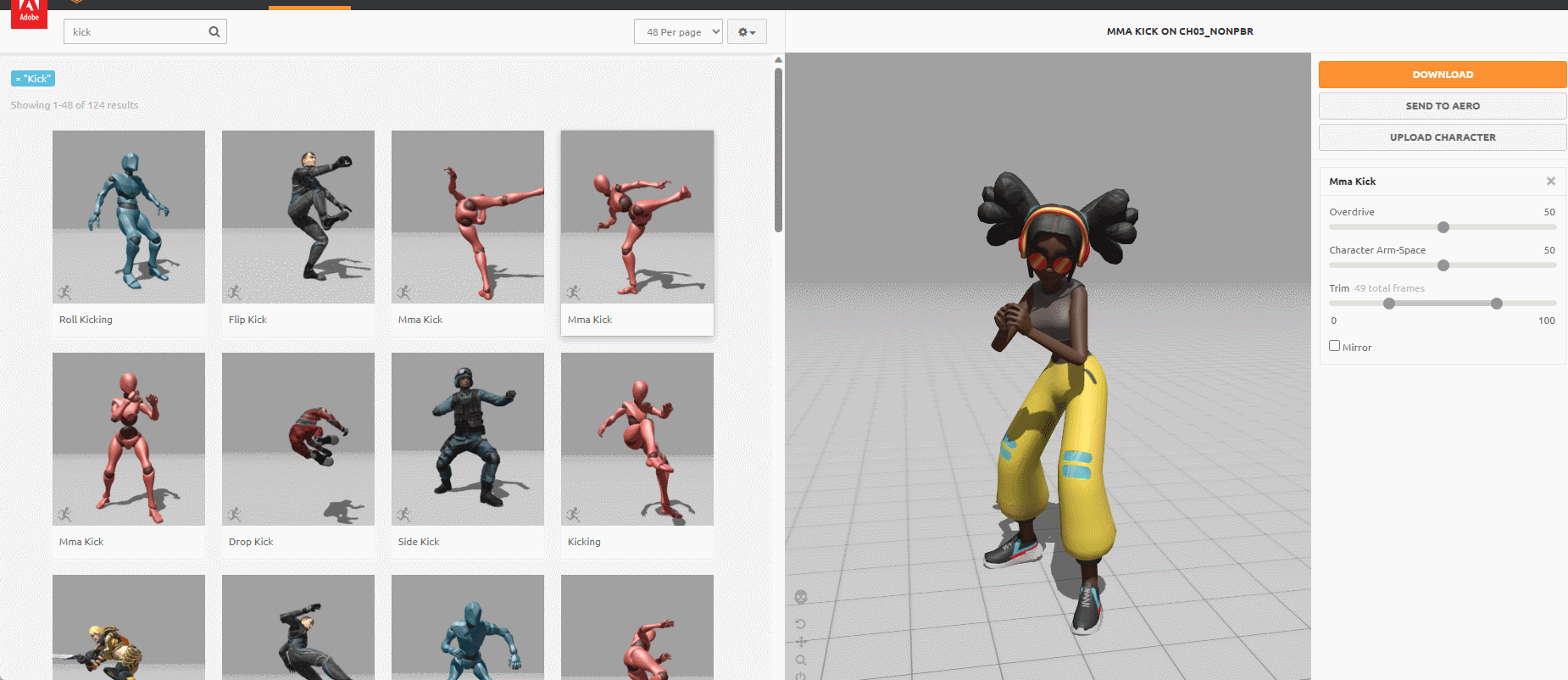Image resolution: width=1568 pixels, height=680 pixels.
Task: Select the zoom magnifier icon in viewer
Action: point(801,660)
